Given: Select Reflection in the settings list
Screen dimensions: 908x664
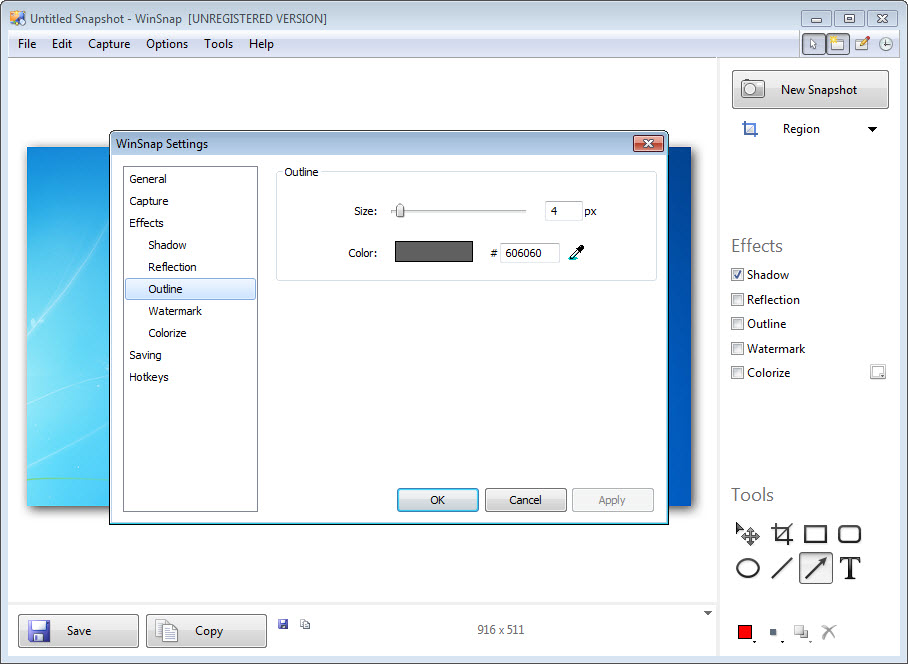Looking at the screenshot, I should pos(172,267).
